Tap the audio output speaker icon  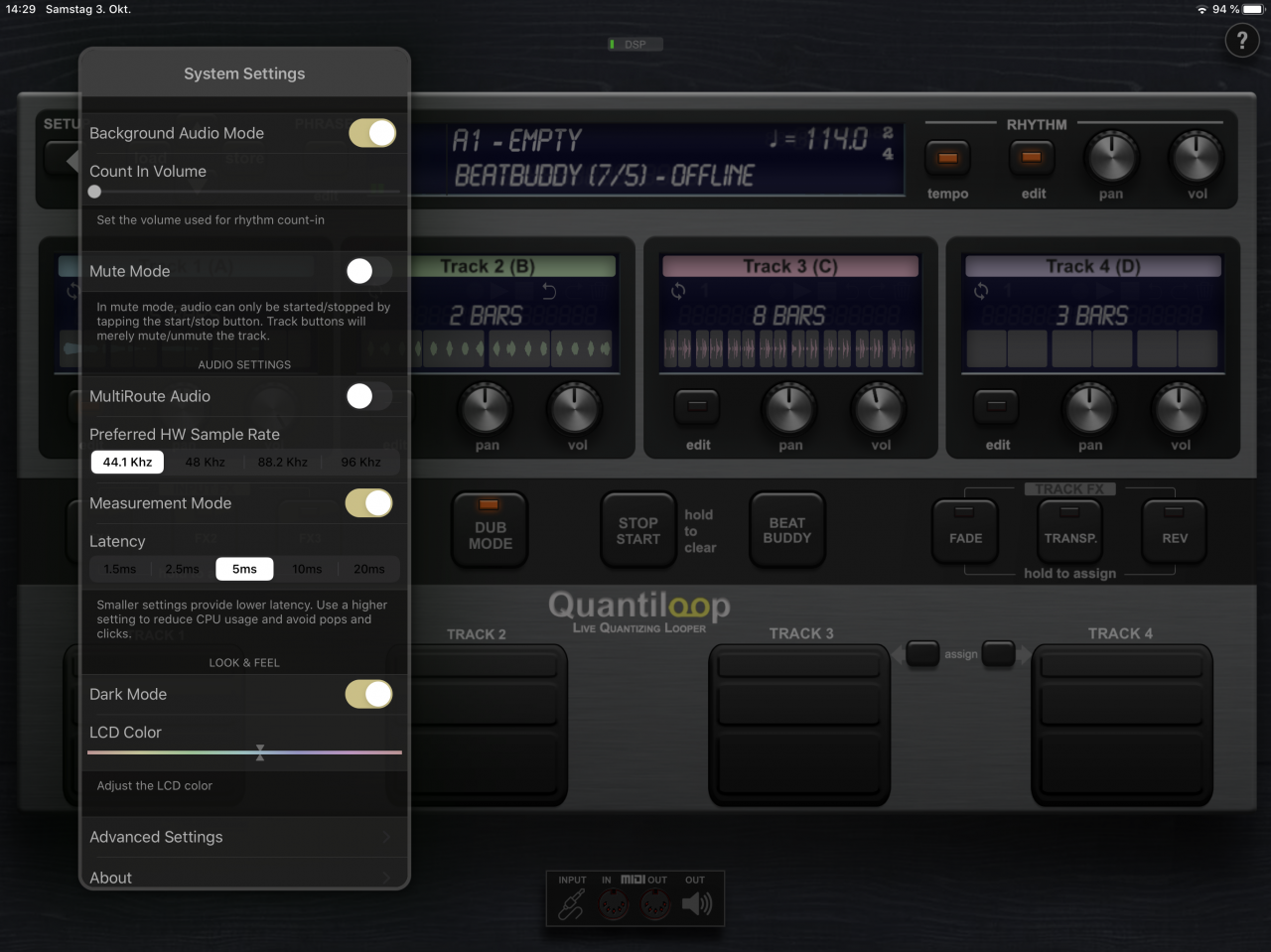tap(697, 903)
